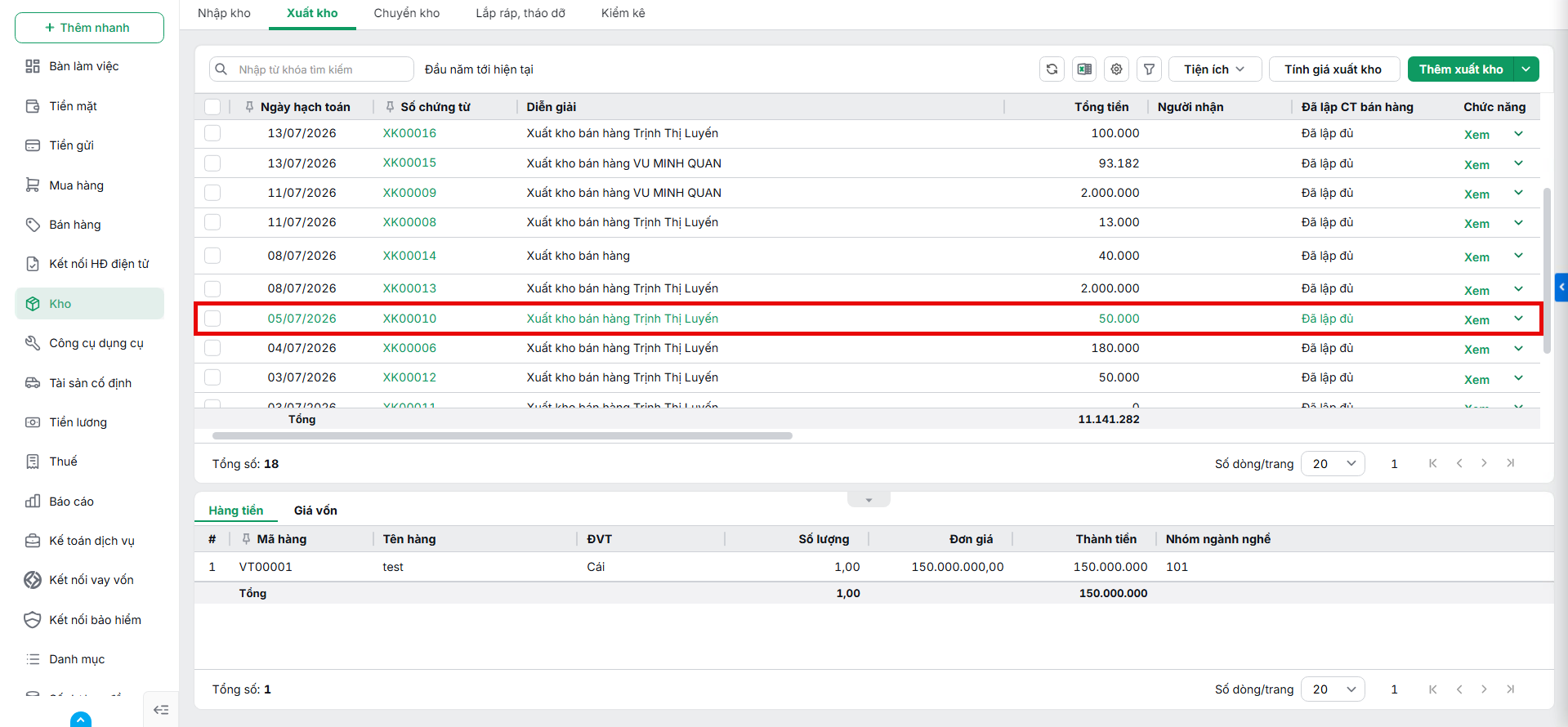
Task: Open the Kiểm kê tab
Action: click(623, 13)
